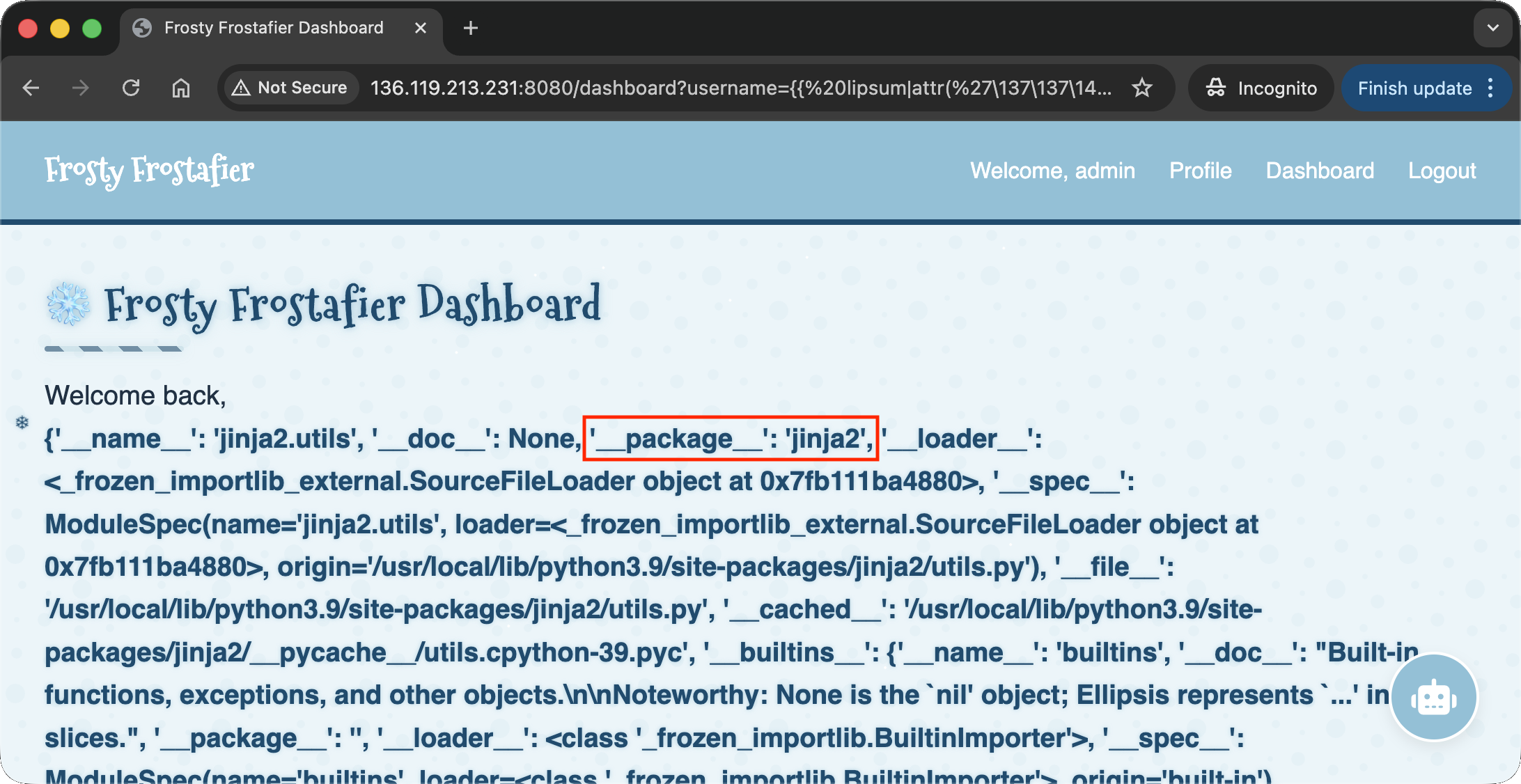Bookmark page with the star icon
Viewport: 1521px width, 784px height.
coord(1142,88)
